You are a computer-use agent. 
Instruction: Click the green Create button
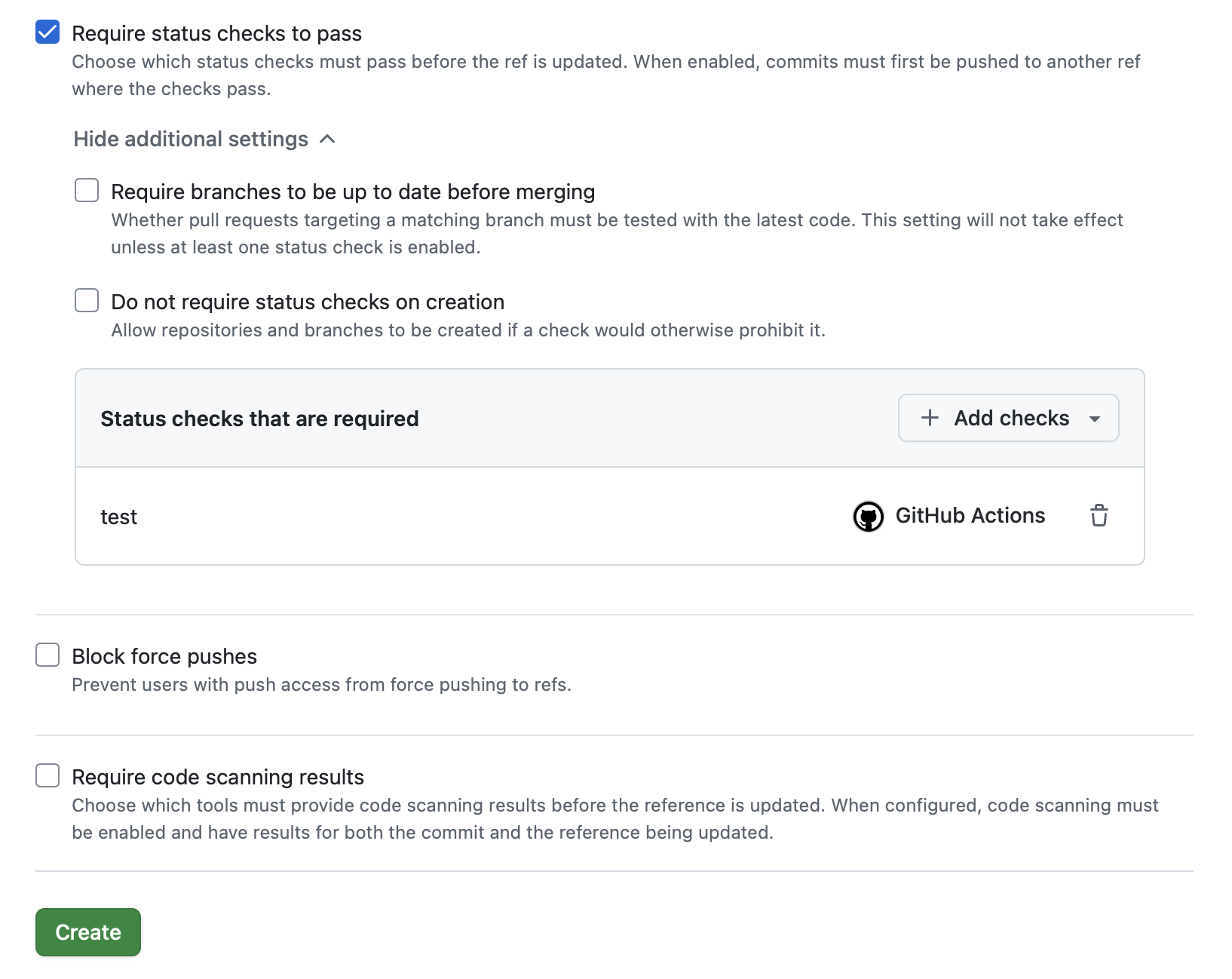(x=88, y=932)
